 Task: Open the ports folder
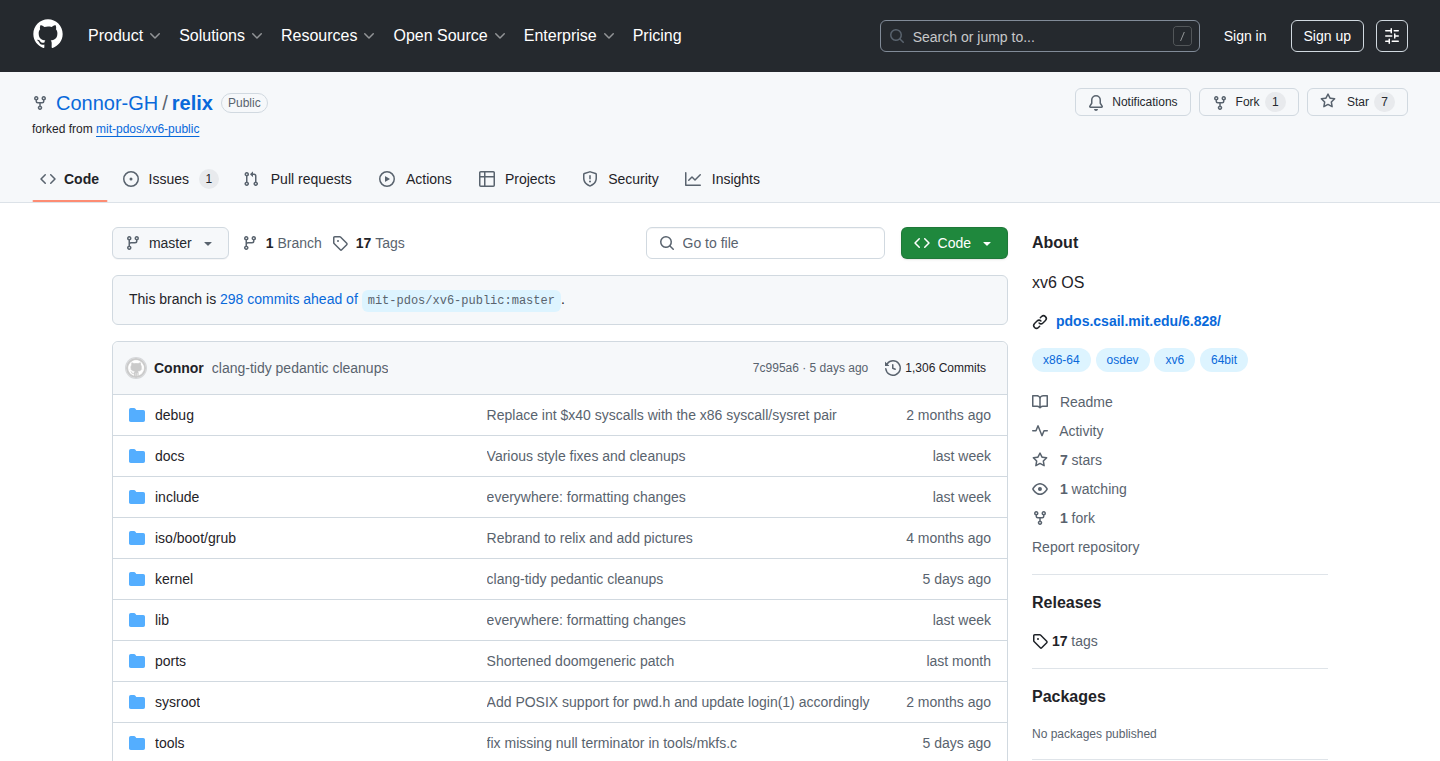click(170, 661)
